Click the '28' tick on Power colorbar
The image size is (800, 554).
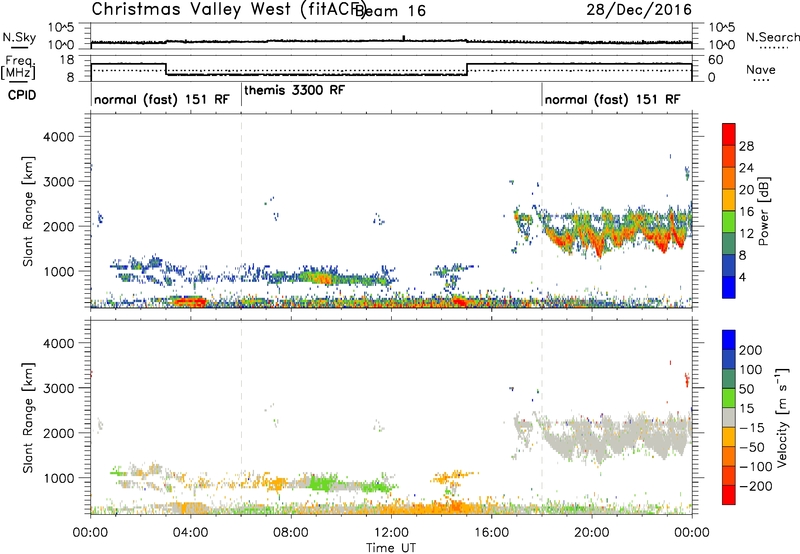(x=746, y=146)
